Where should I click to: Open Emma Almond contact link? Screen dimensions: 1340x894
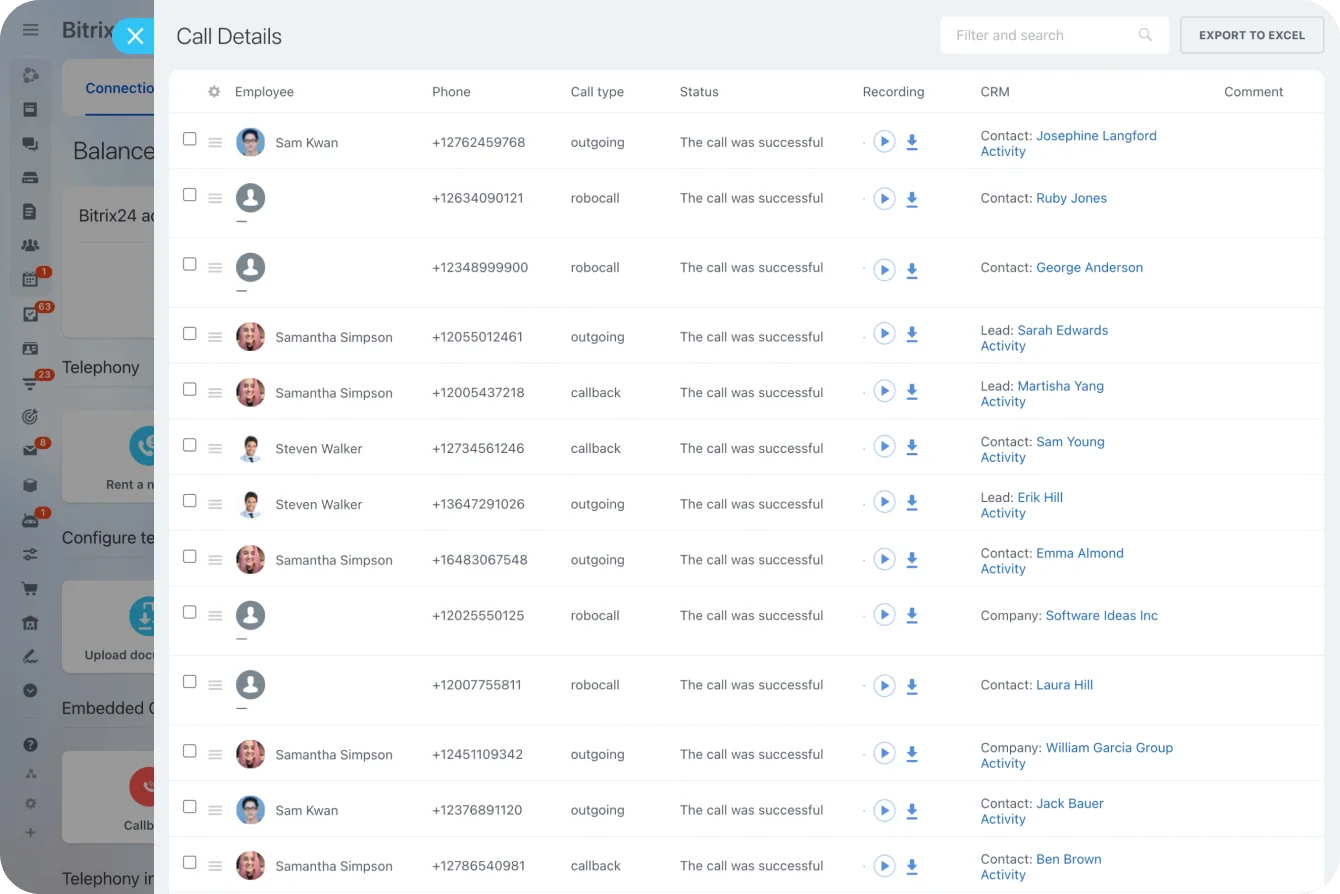pos(1079,553)
